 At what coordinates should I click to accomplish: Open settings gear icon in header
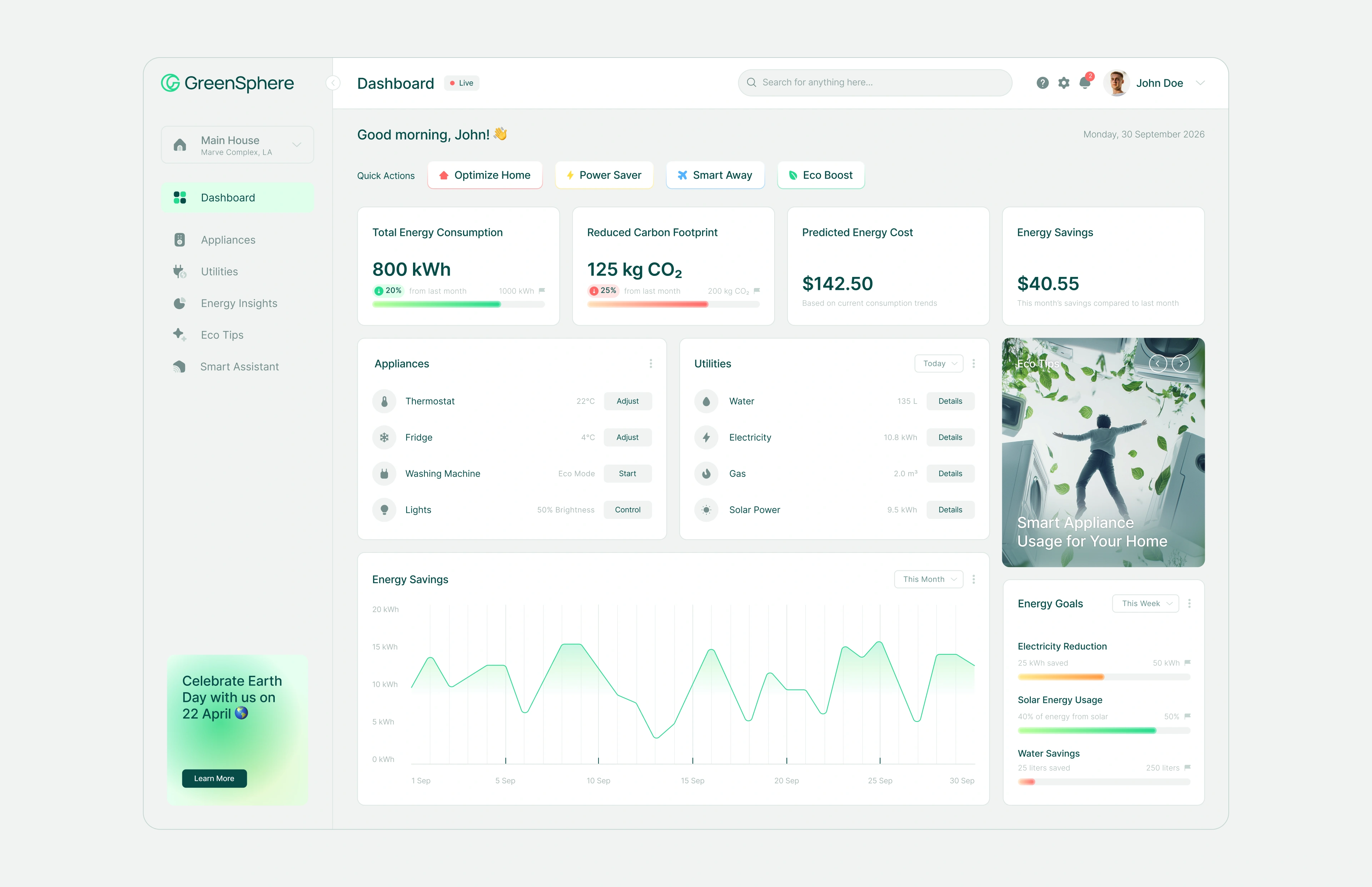1063,83
